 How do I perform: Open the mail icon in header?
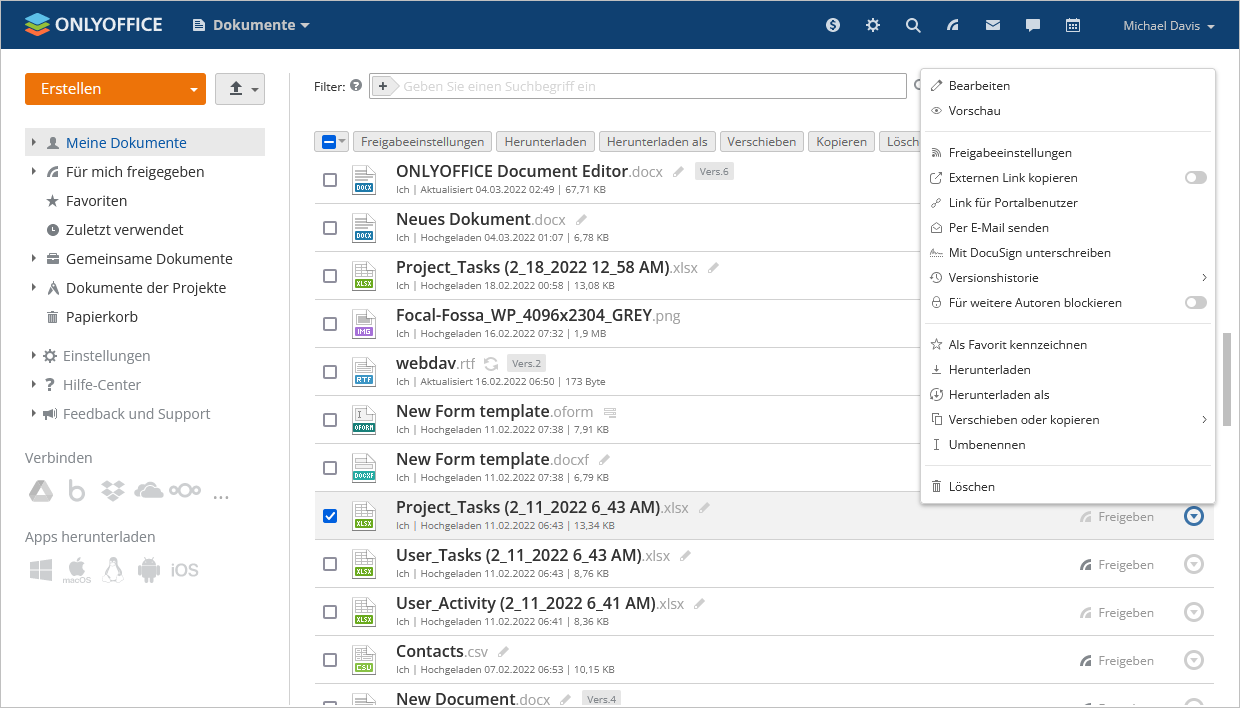tap(993, 25)
